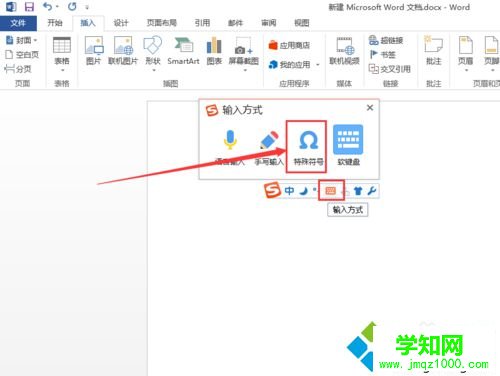The width and height of the screenshot is (500, 376).
Task: Open the 文件 (File) tab
Action: (18, 23)
